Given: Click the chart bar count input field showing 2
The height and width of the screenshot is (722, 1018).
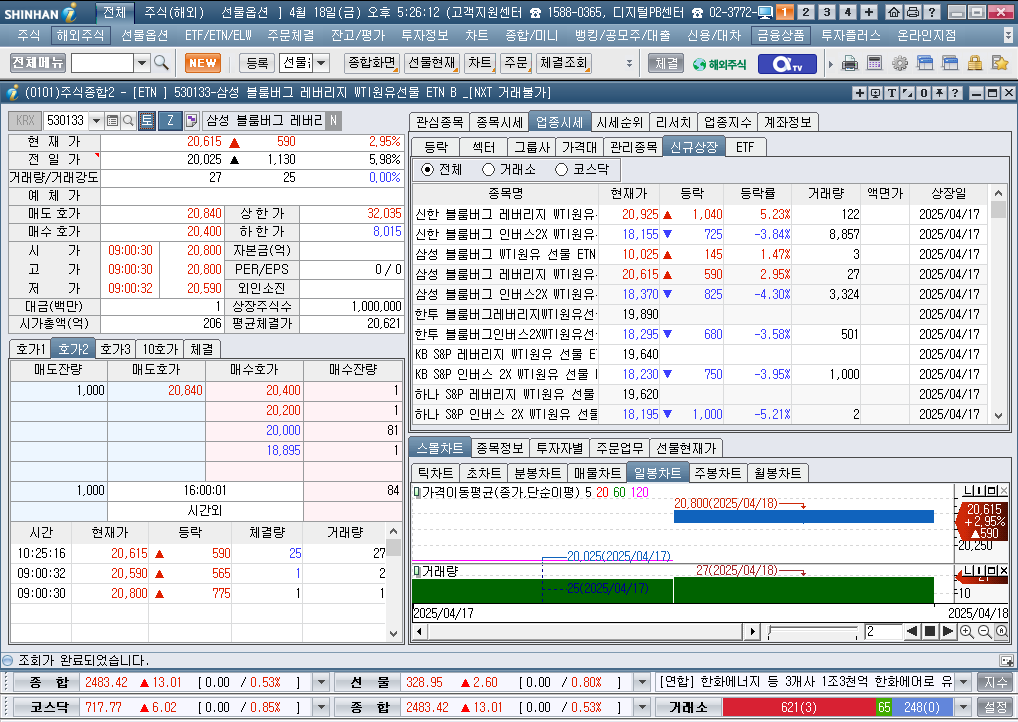Looking at the screenshot, I should (883, 631).
